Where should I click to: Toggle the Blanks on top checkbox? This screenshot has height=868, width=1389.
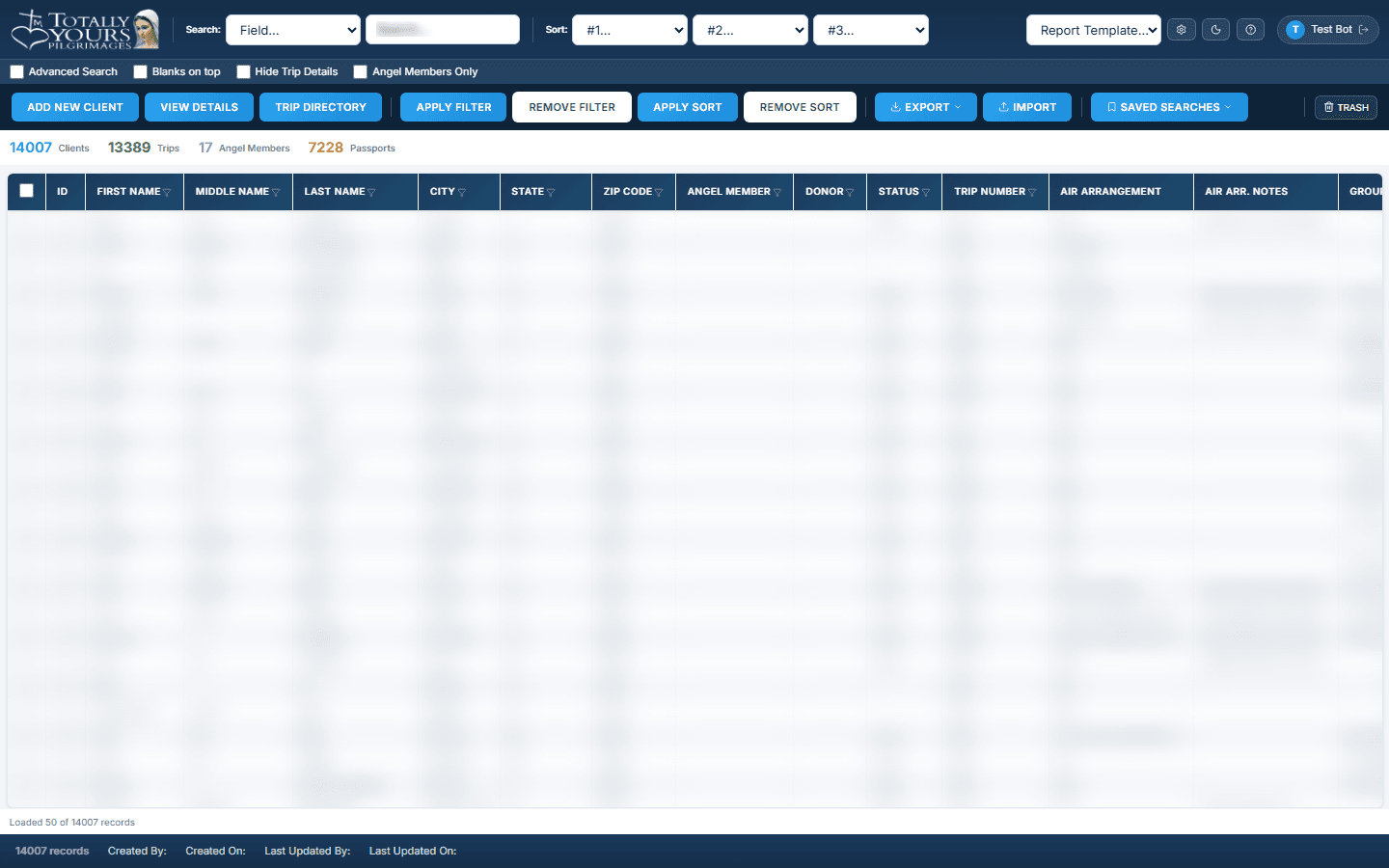140,71
